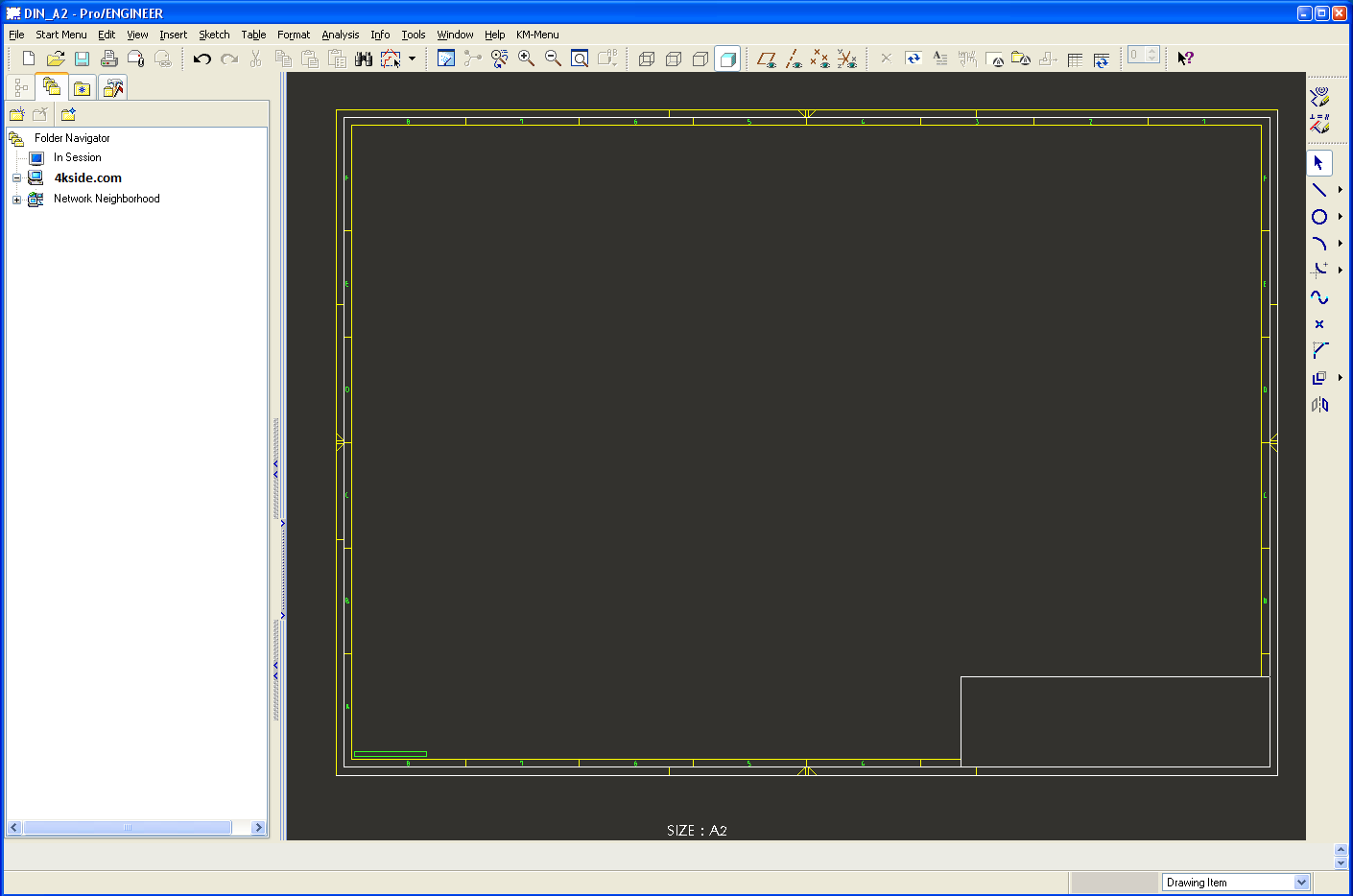This screenshot has height=896, width=1353.
Task: Click the Repaint screen icon
Action: [446, 59]
